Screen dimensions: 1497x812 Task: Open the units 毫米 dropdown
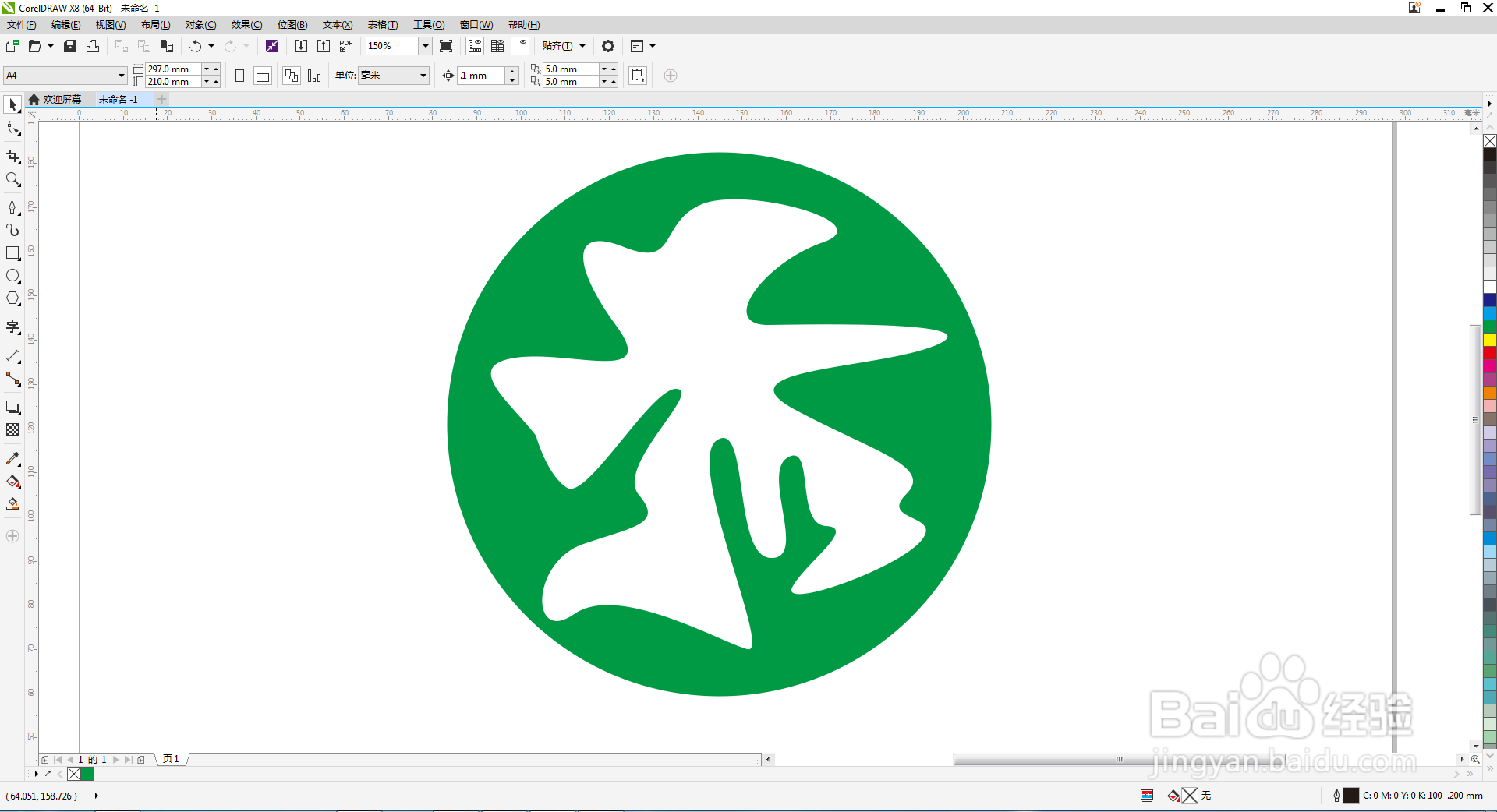pyautogui.click(x=423, y=76)
